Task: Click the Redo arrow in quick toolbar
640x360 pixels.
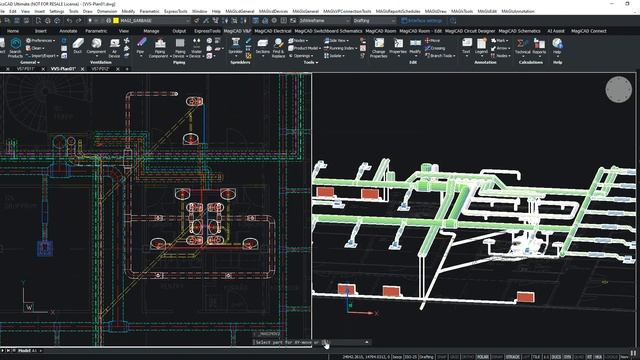Action: click(x=78, y=20)
